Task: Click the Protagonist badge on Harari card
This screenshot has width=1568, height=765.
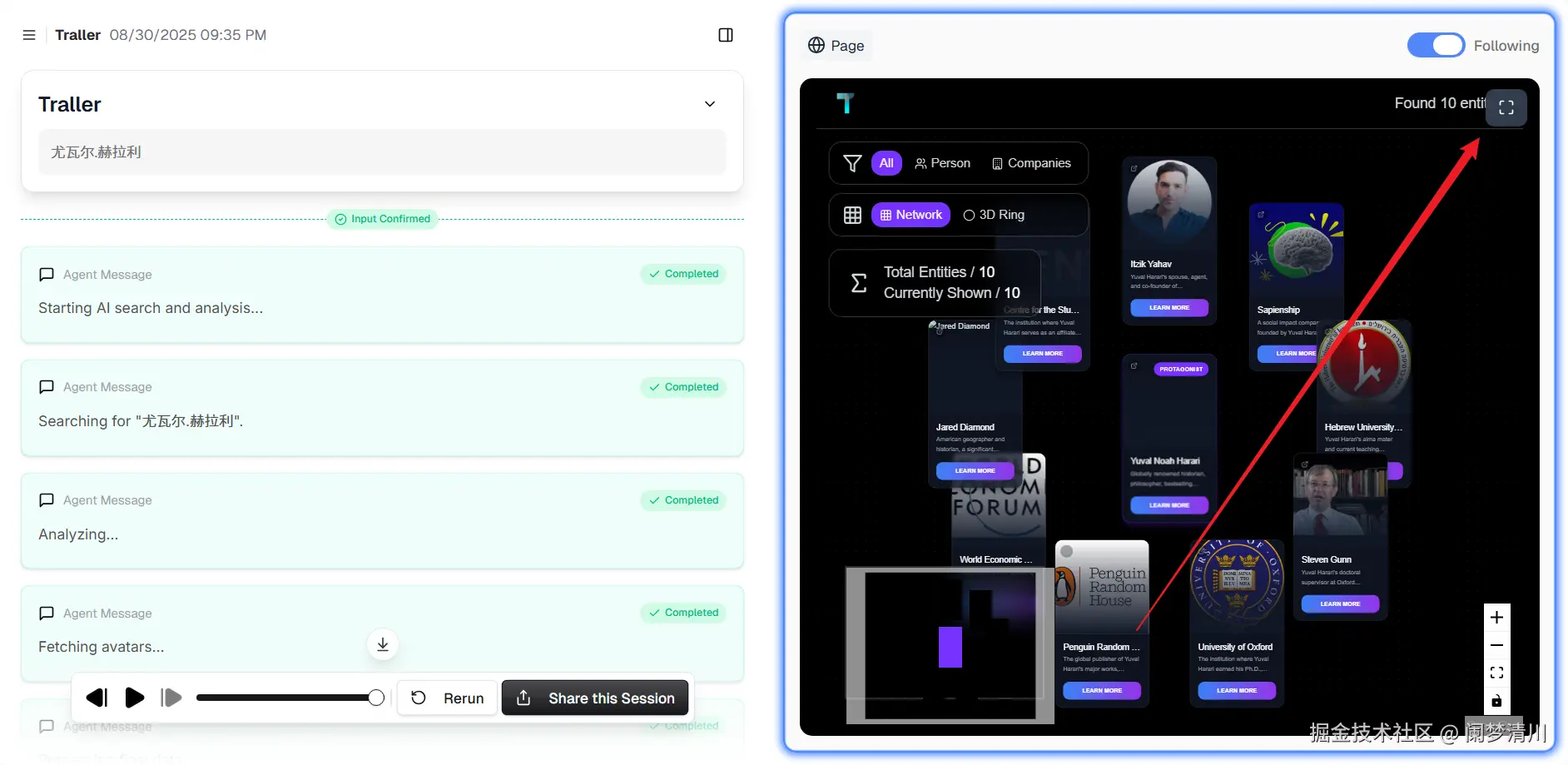Action: [1181, 369]
